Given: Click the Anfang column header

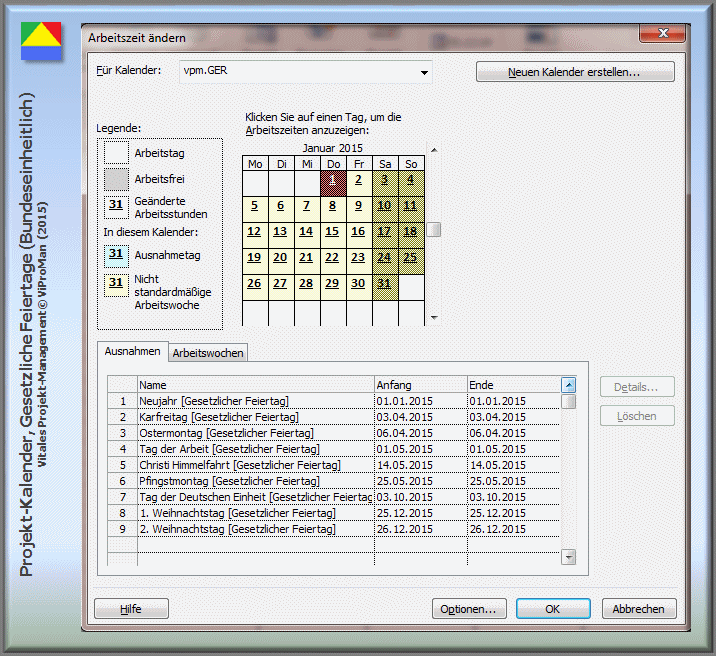Looking at the screenshot, I should (421, 385).
